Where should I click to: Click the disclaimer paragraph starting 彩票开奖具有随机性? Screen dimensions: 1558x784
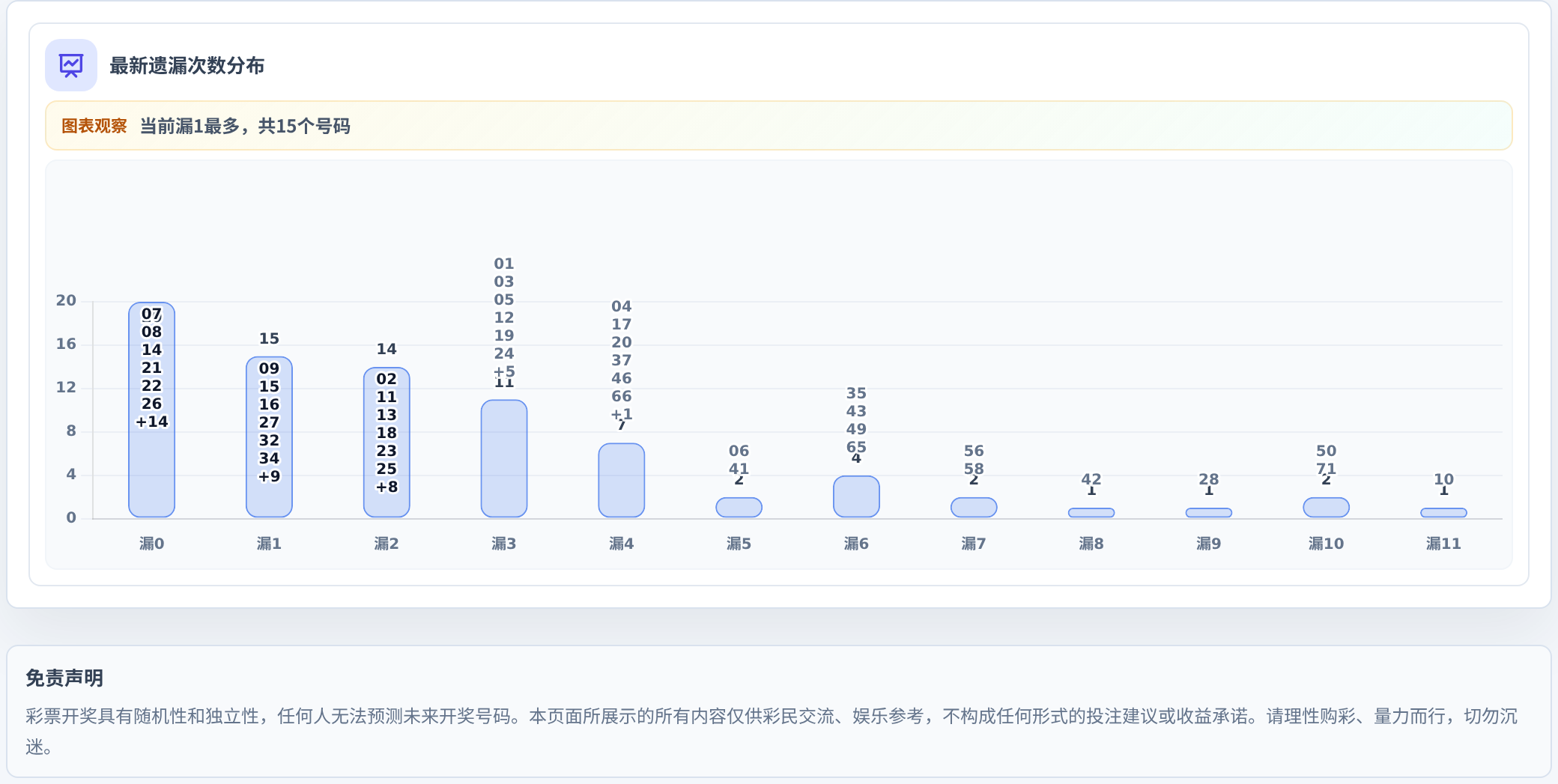click(x=772, y=731)
